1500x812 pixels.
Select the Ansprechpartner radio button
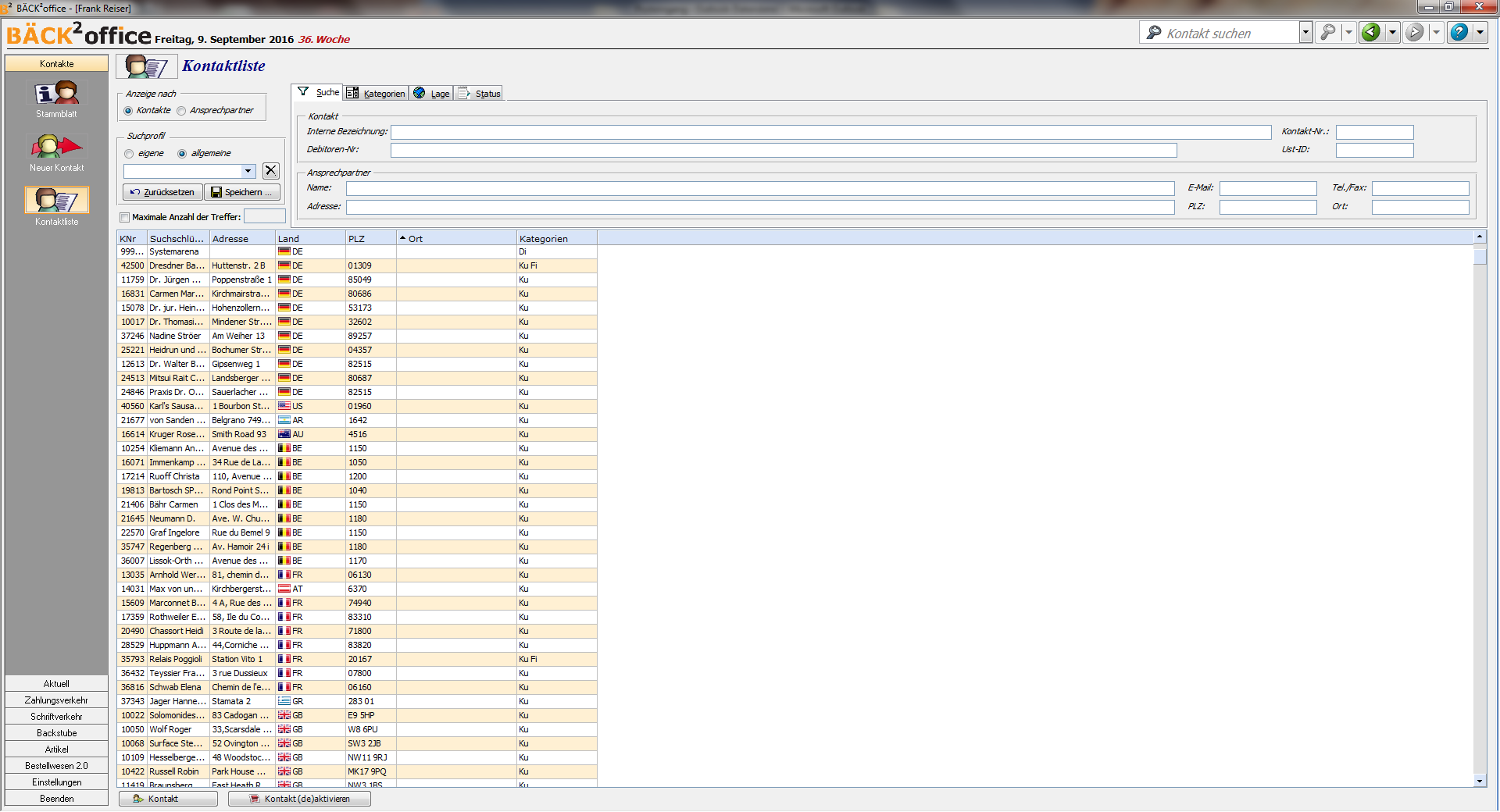[x=181, y=111]
